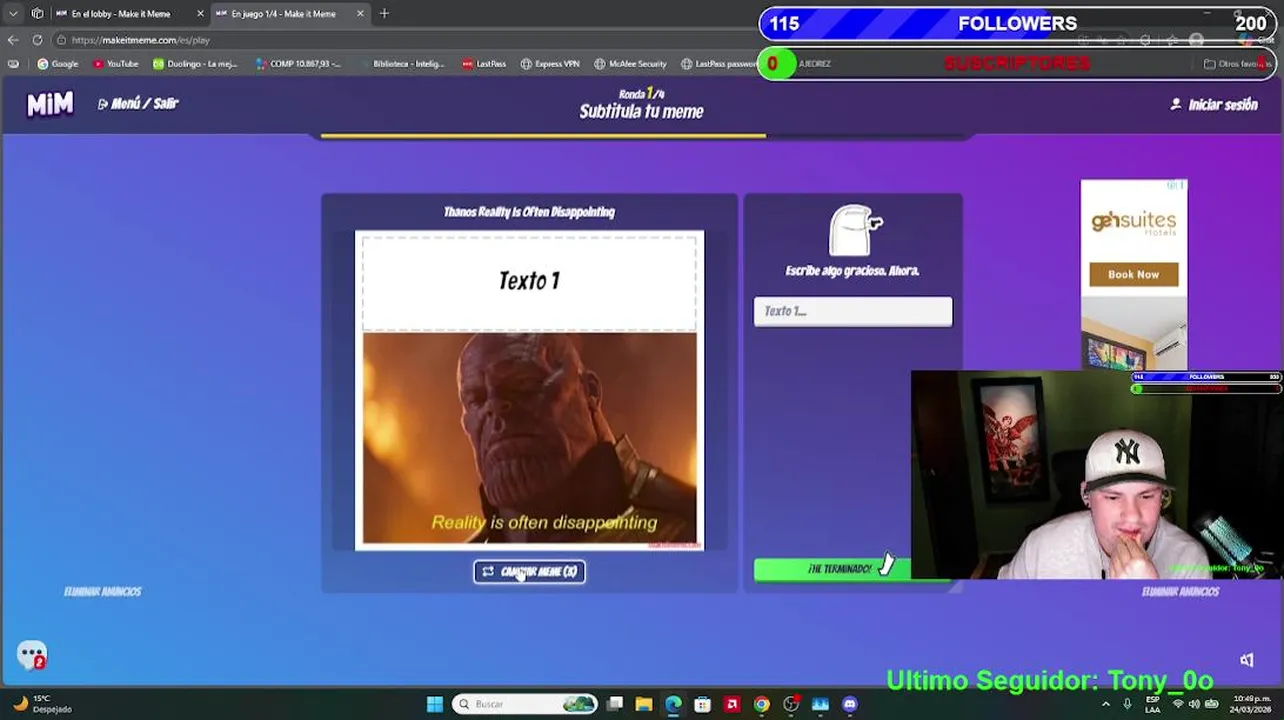
Task: Open LastPass password bookmark
Action: click(x=719, y=64)
